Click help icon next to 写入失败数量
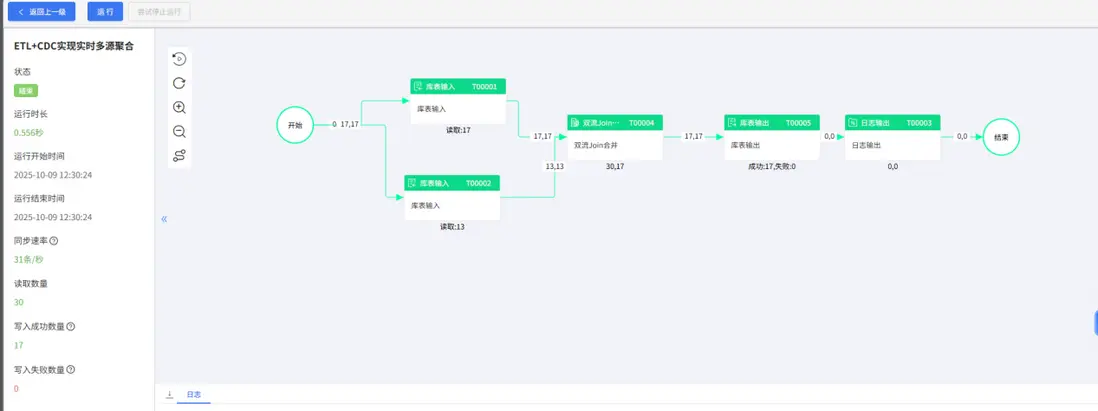 coord(70,369)
